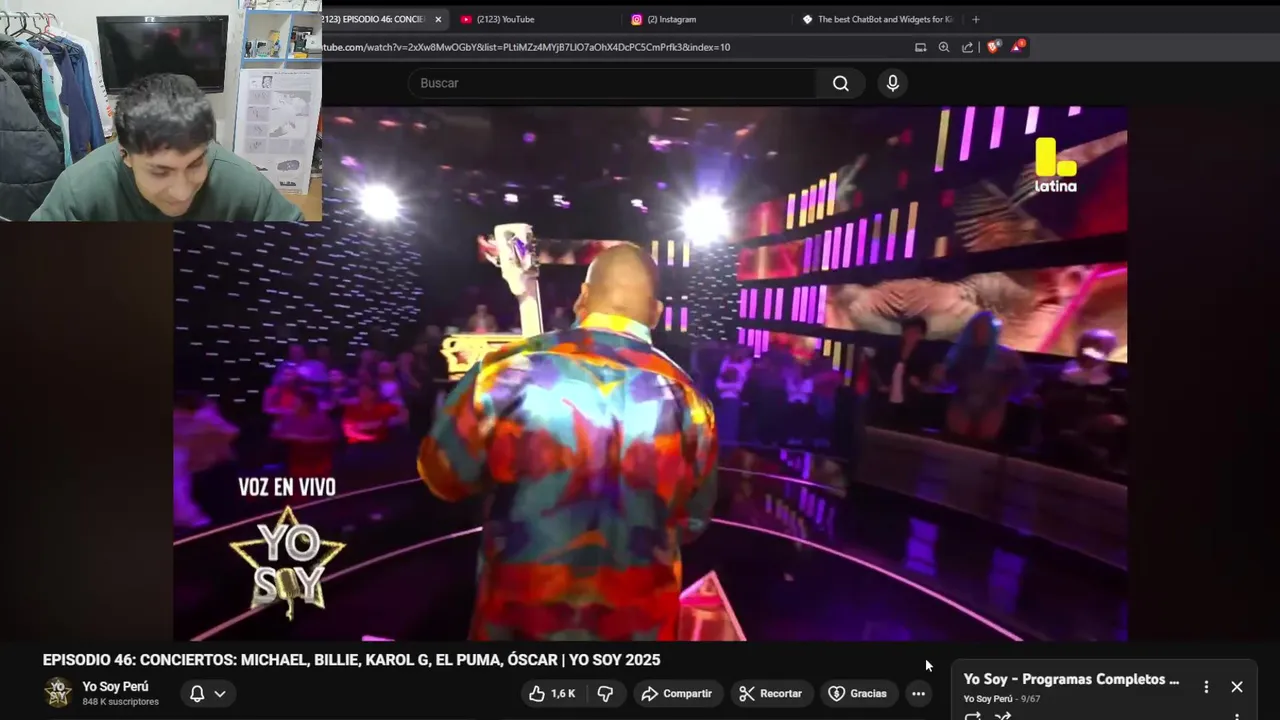The height and width of the screenshot is (720, 1280).
Task: Click the Recortar clip button
Action: point(770,693)
